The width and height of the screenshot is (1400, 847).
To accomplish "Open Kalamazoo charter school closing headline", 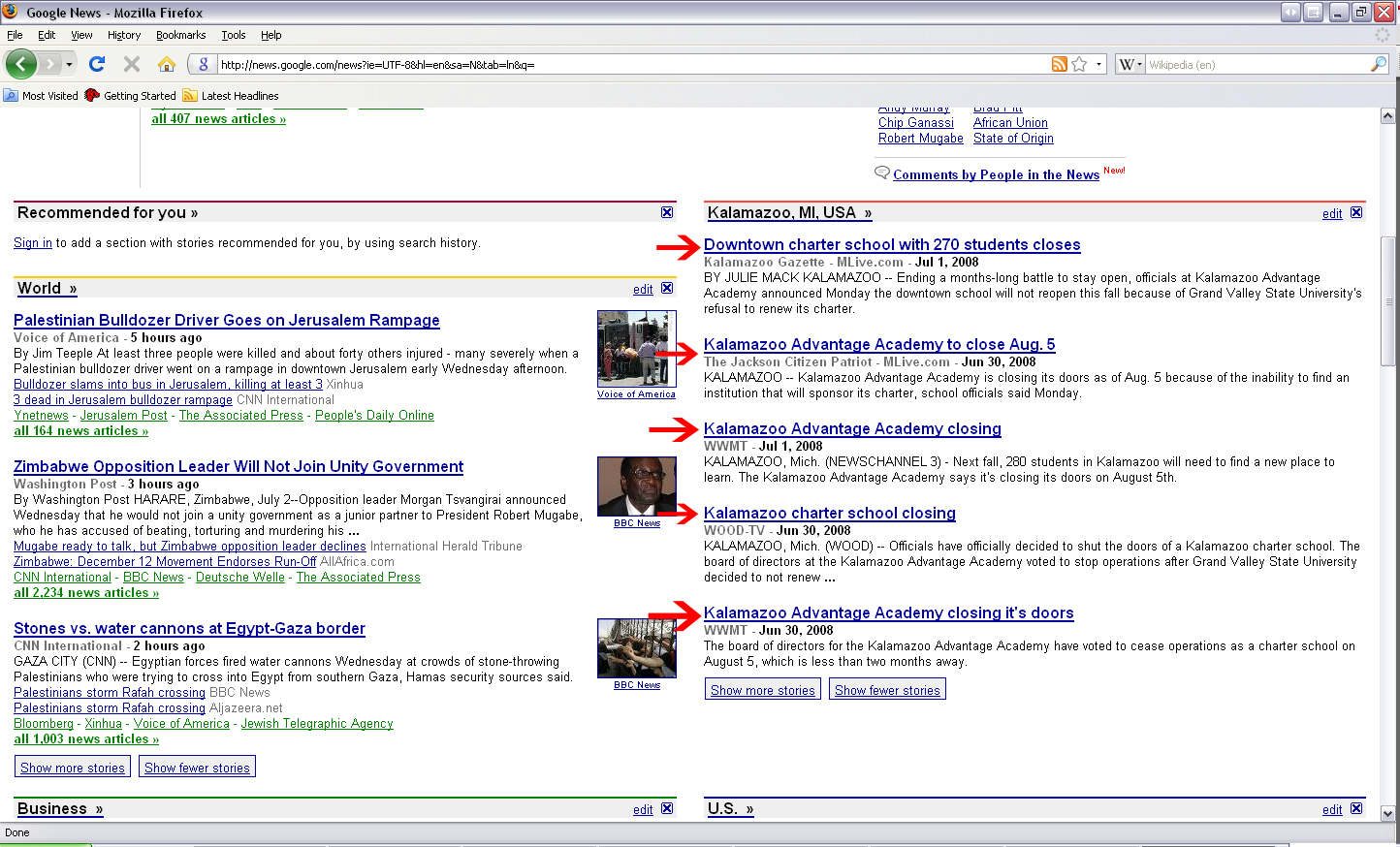I will 830,513.
